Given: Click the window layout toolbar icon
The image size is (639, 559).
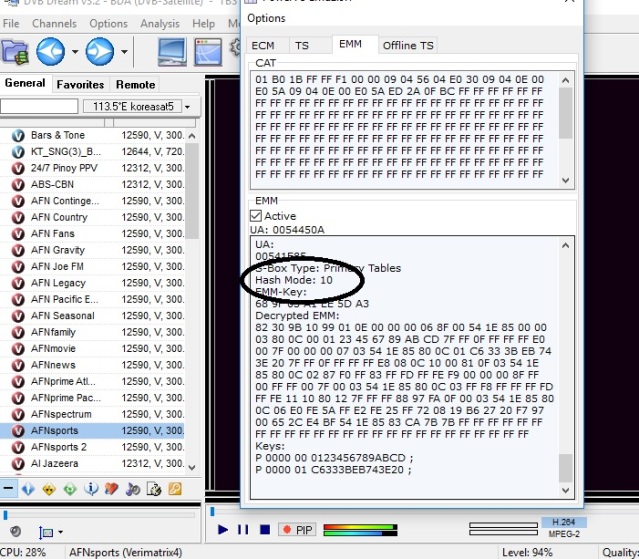Looking at the screenshot, I should [208, 52].
